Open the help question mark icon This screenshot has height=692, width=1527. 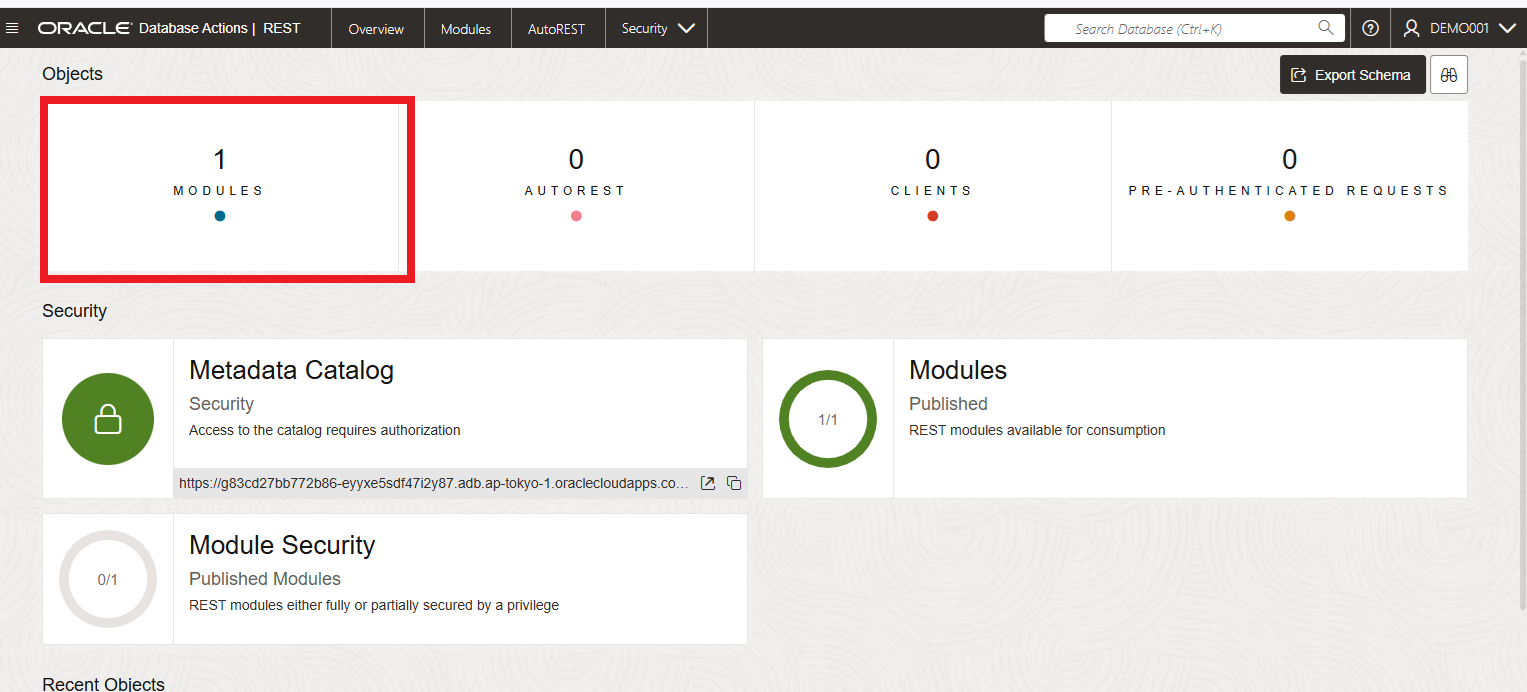1371,29
